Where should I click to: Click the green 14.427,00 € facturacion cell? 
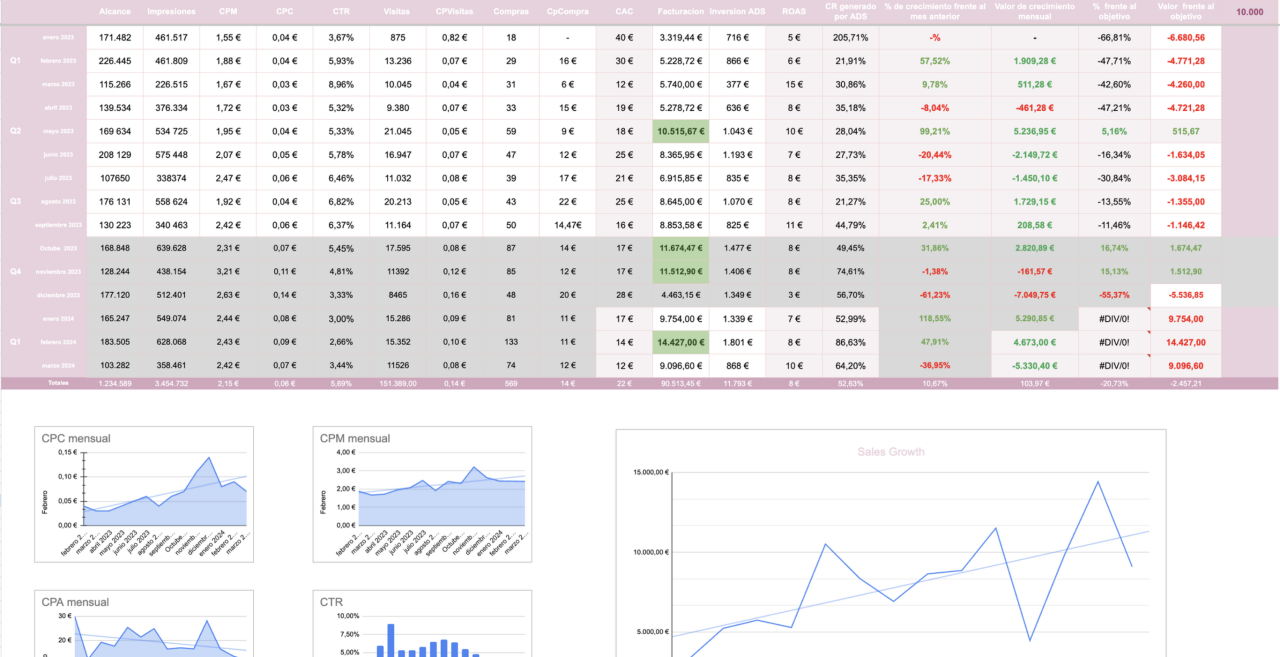pyautogui.click(x=680, y=342)
